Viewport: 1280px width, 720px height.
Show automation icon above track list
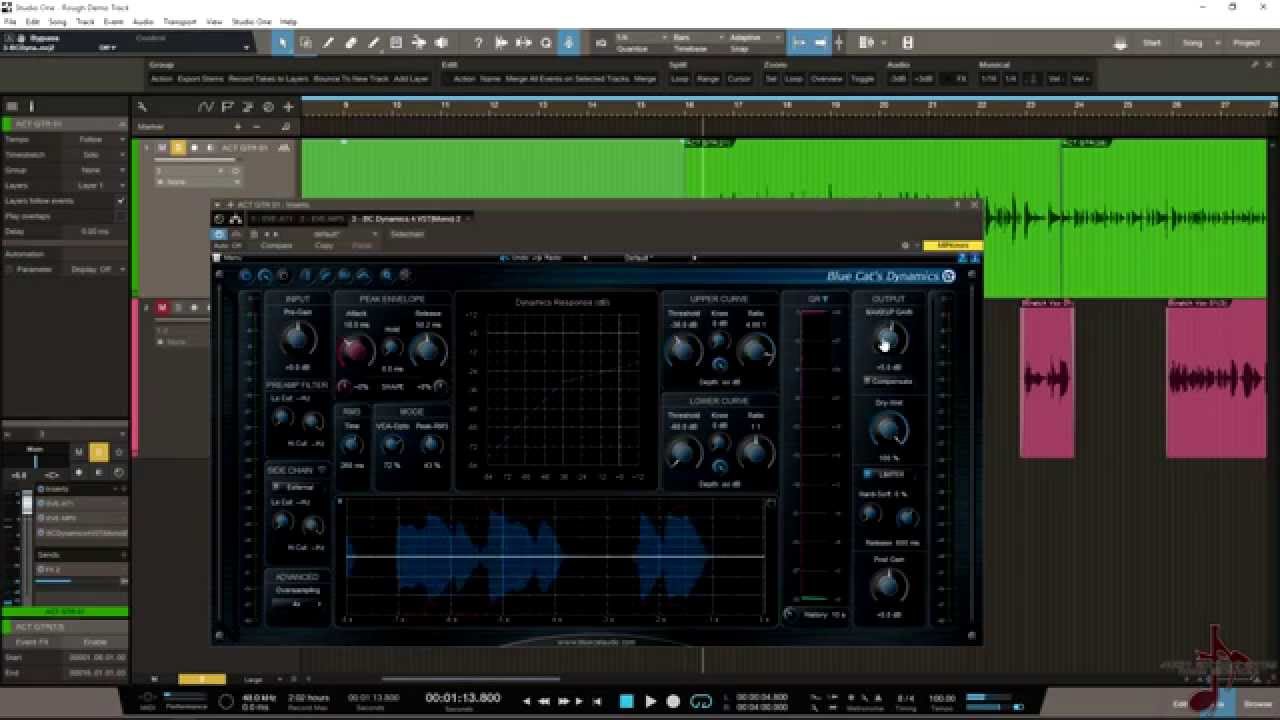(x=206, y=107)
